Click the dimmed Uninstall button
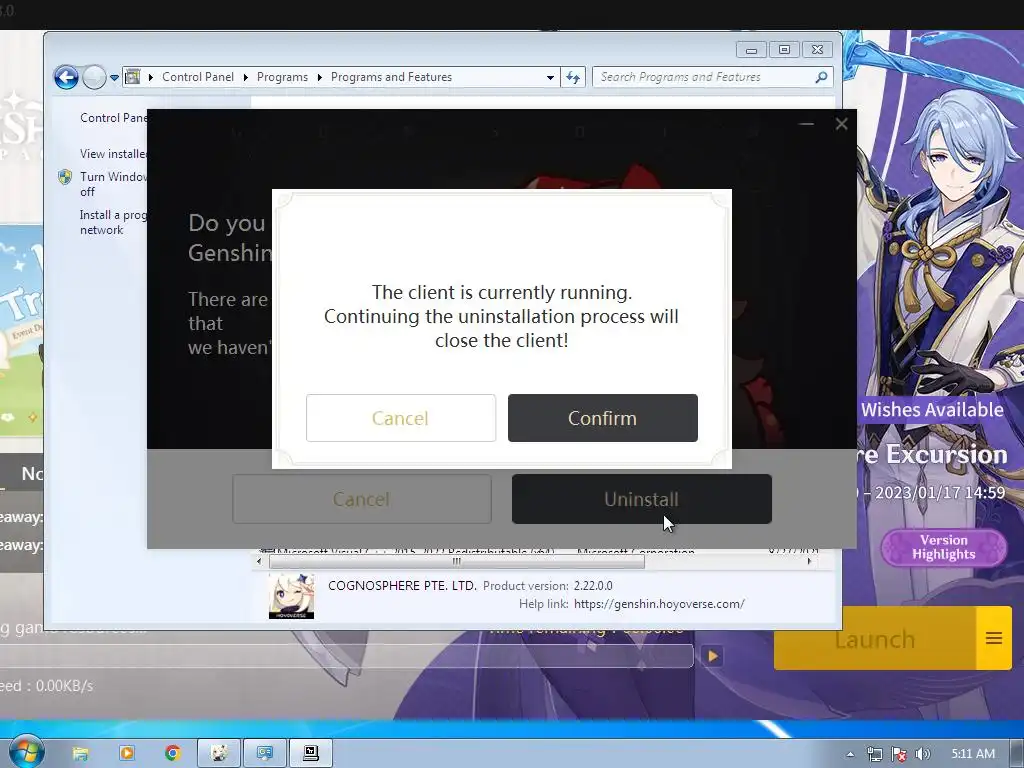The height and width of the screenshot is (768, 1024). click(641, 499)
